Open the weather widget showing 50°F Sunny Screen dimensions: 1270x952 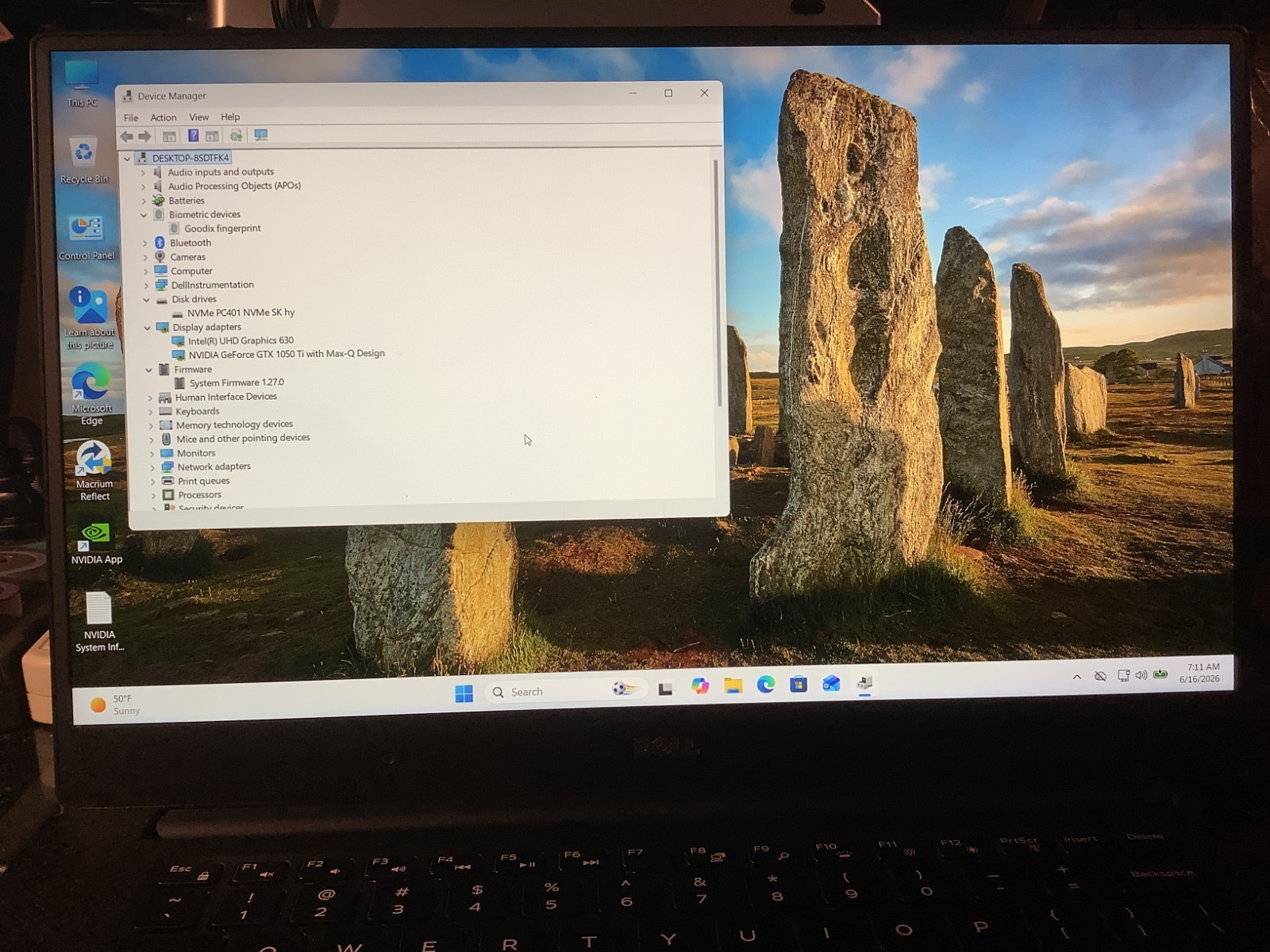116,704
